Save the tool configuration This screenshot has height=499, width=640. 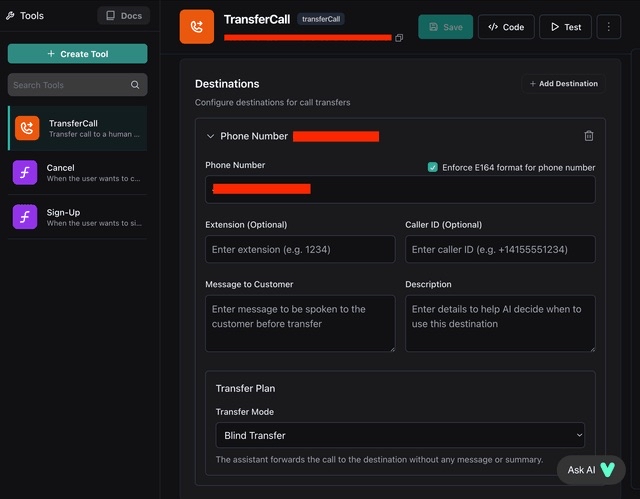tap(445, 27)
